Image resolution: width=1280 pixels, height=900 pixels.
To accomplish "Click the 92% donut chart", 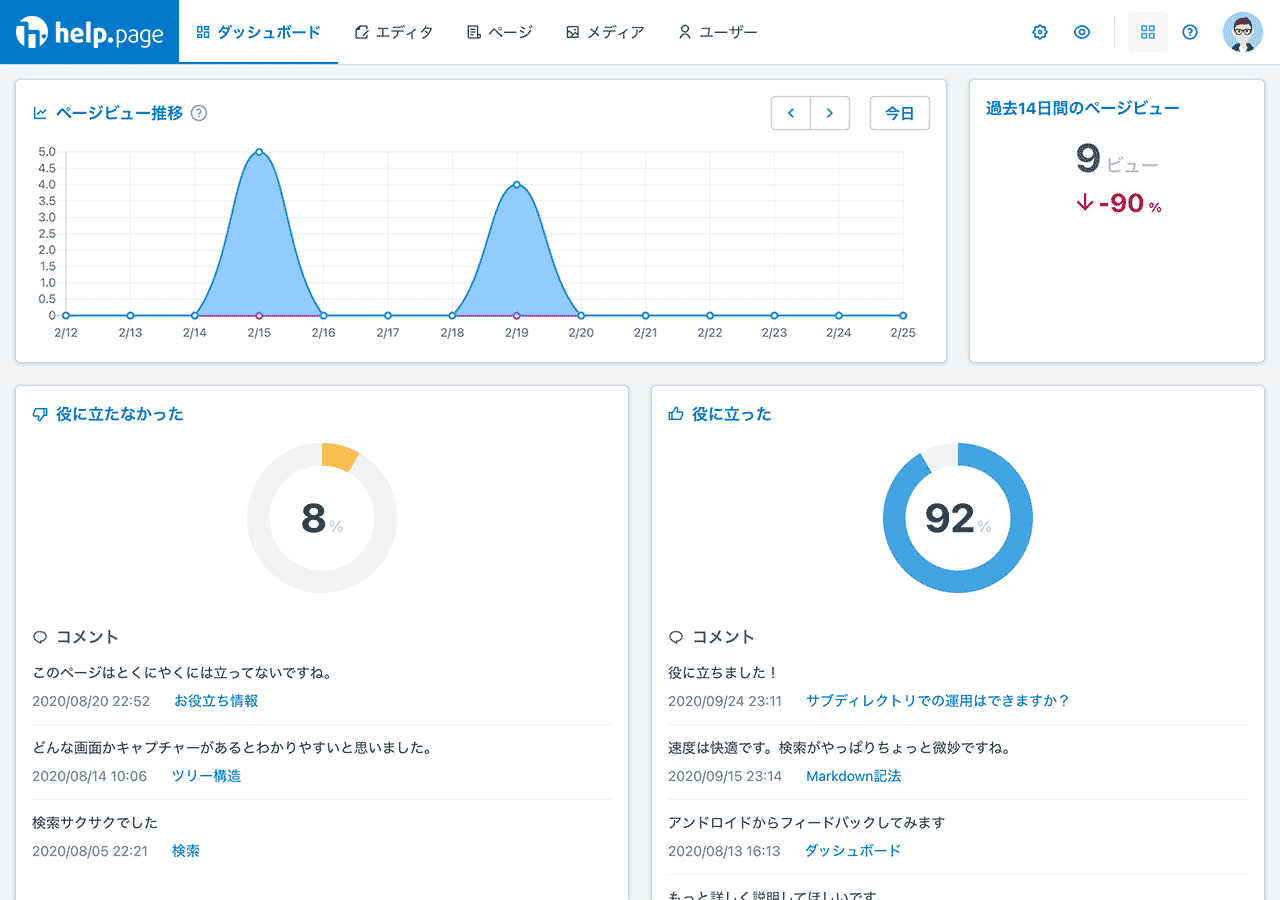I will 958,518.
